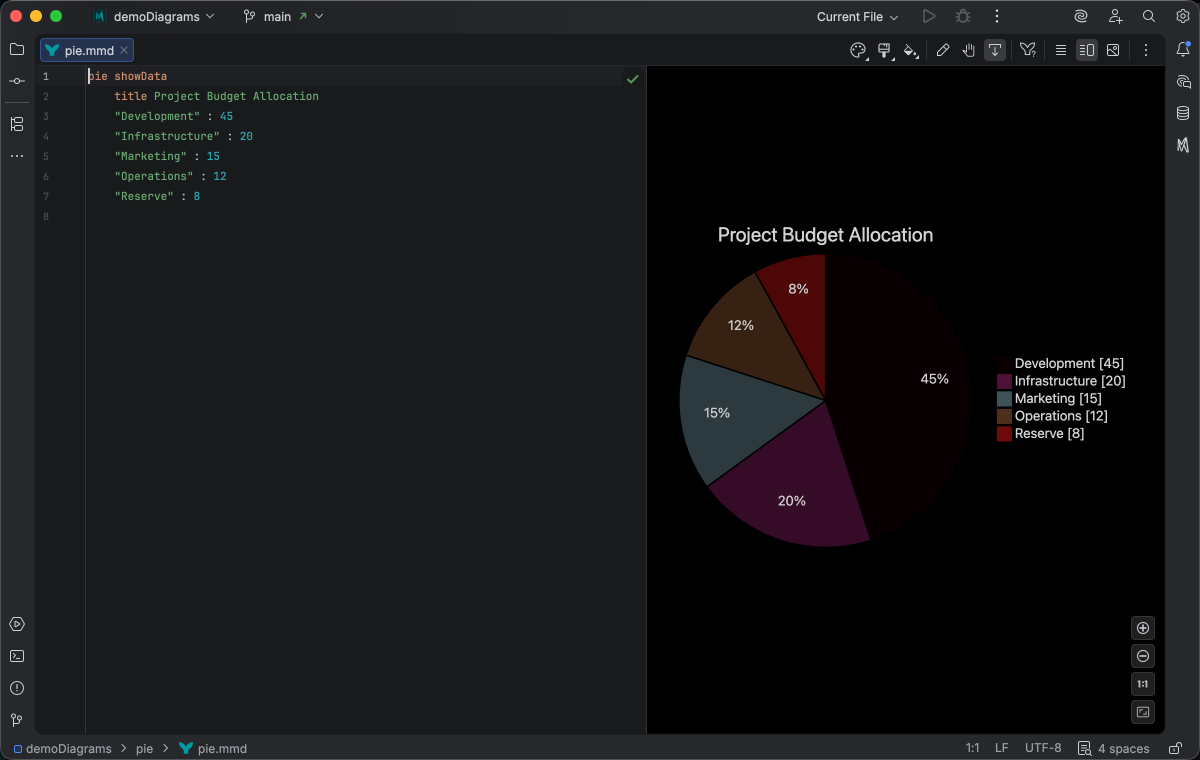The image size is (1200, 760).
Task: Open the Project tool window folder icon
Action: (x=17, y=49)
